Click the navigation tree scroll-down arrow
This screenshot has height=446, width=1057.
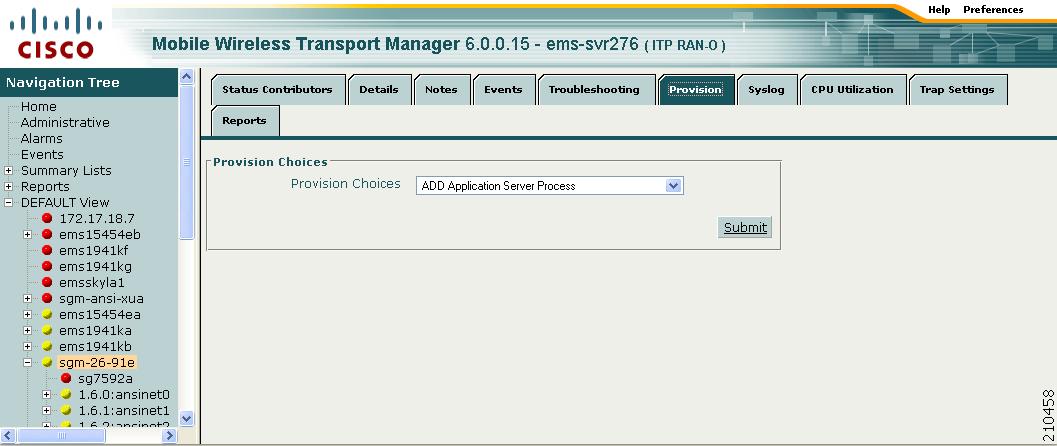[x=187, y=418]
